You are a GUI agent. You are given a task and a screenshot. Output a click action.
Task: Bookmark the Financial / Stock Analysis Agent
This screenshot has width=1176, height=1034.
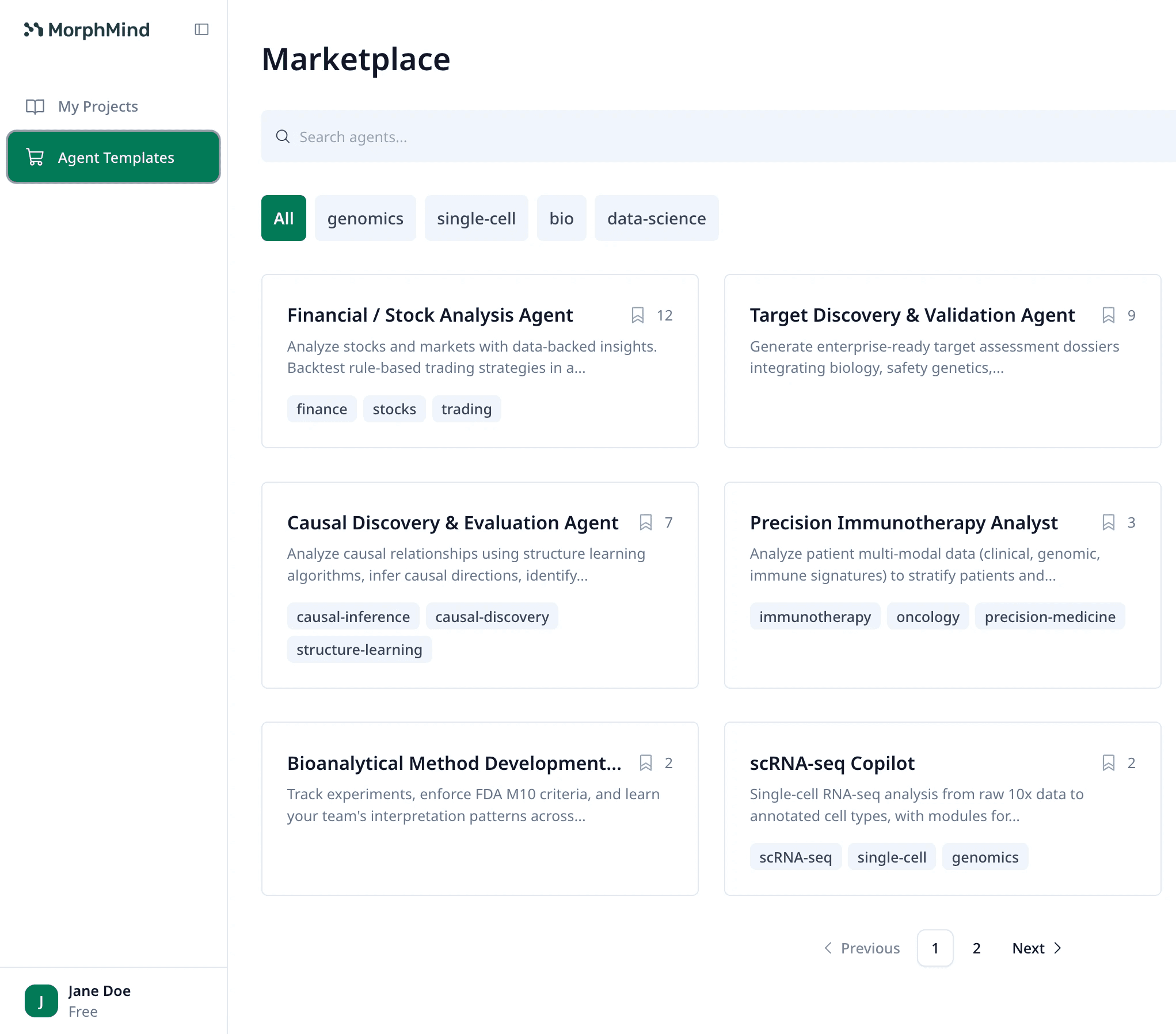point(637,315)
